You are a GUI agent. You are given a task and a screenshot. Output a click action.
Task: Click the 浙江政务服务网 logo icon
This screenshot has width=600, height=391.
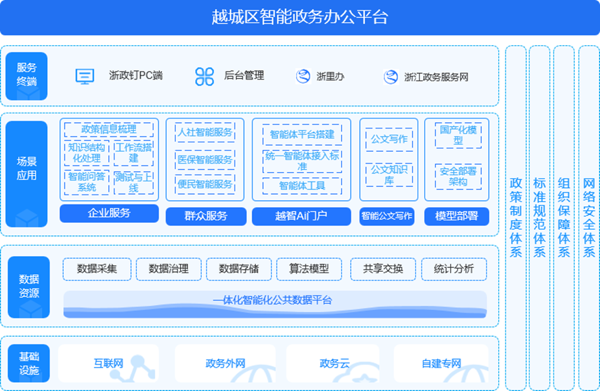point(391,77)
